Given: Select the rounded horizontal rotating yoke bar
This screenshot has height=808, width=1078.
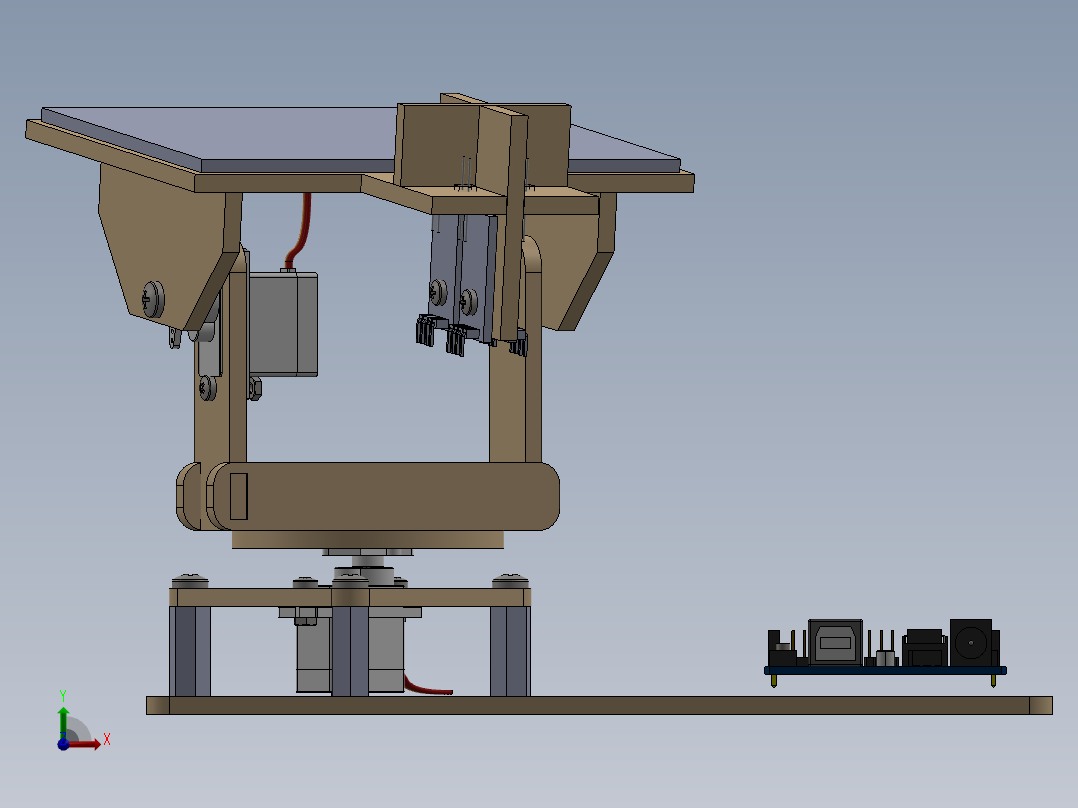Looking at the screenshot, I should click(x=383, y=496).
